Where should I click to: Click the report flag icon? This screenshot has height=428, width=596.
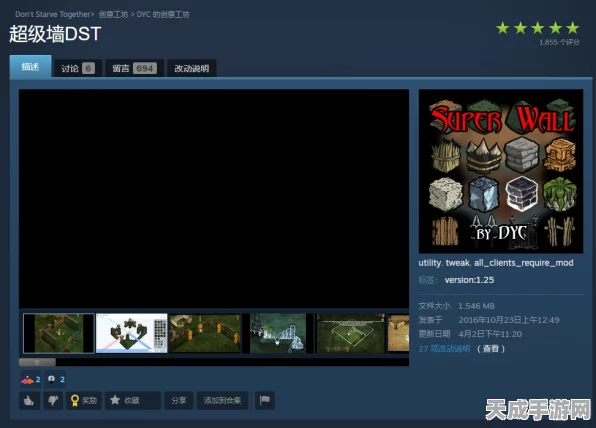pyautogui.click(x=265, y=400)
